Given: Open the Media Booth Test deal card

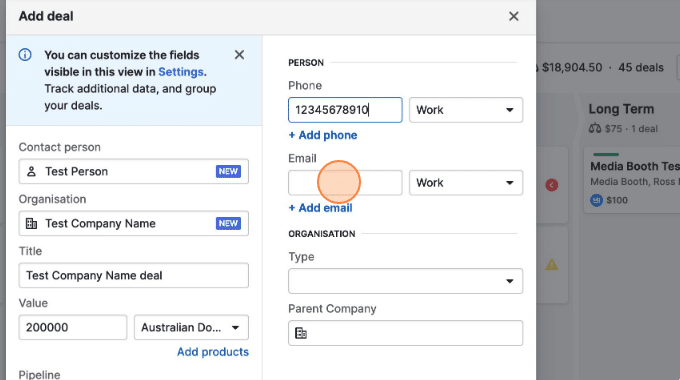Looking at the screenshot, I should coord(632,180).
